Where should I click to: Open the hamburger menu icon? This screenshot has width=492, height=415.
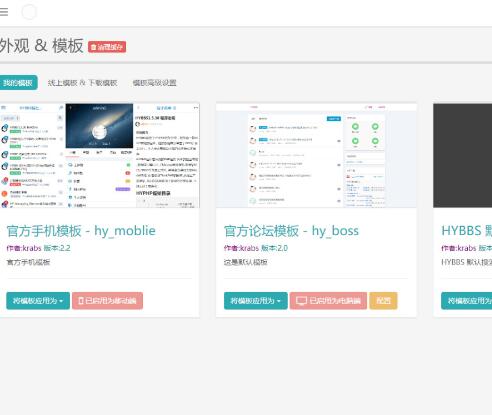point(4,12)
